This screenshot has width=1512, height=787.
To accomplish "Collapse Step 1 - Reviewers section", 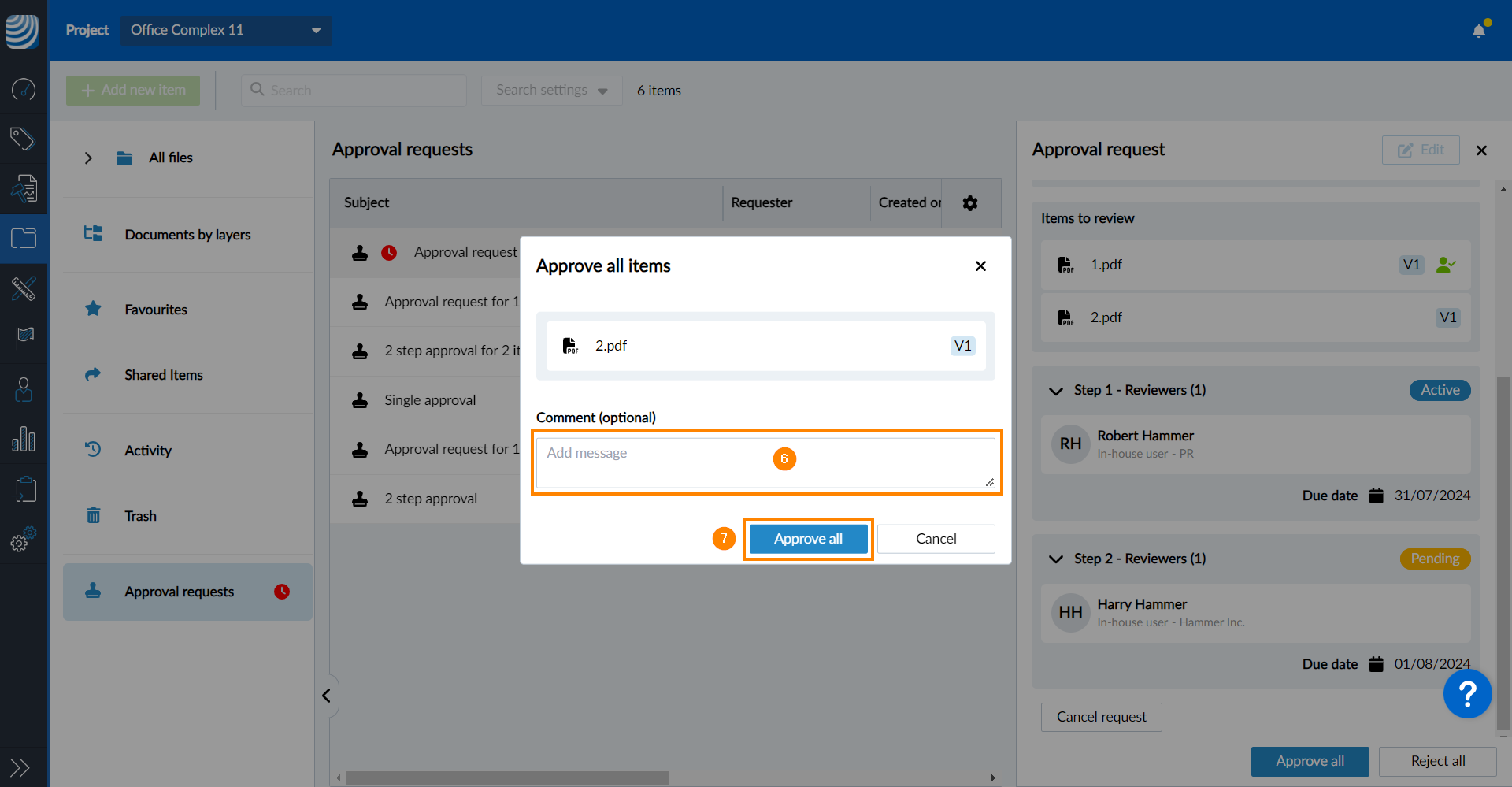I will (1056, 391).
